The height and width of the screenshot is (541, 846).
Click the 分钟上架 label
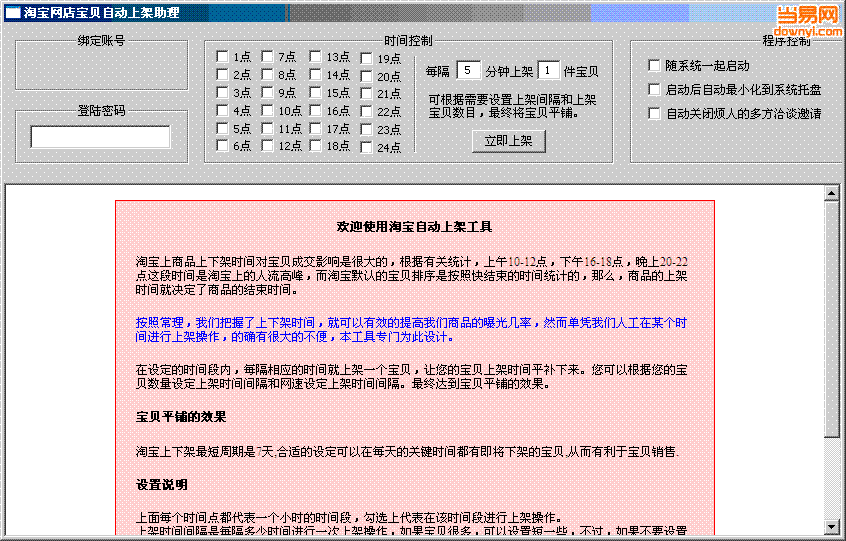tap(509, 71)
